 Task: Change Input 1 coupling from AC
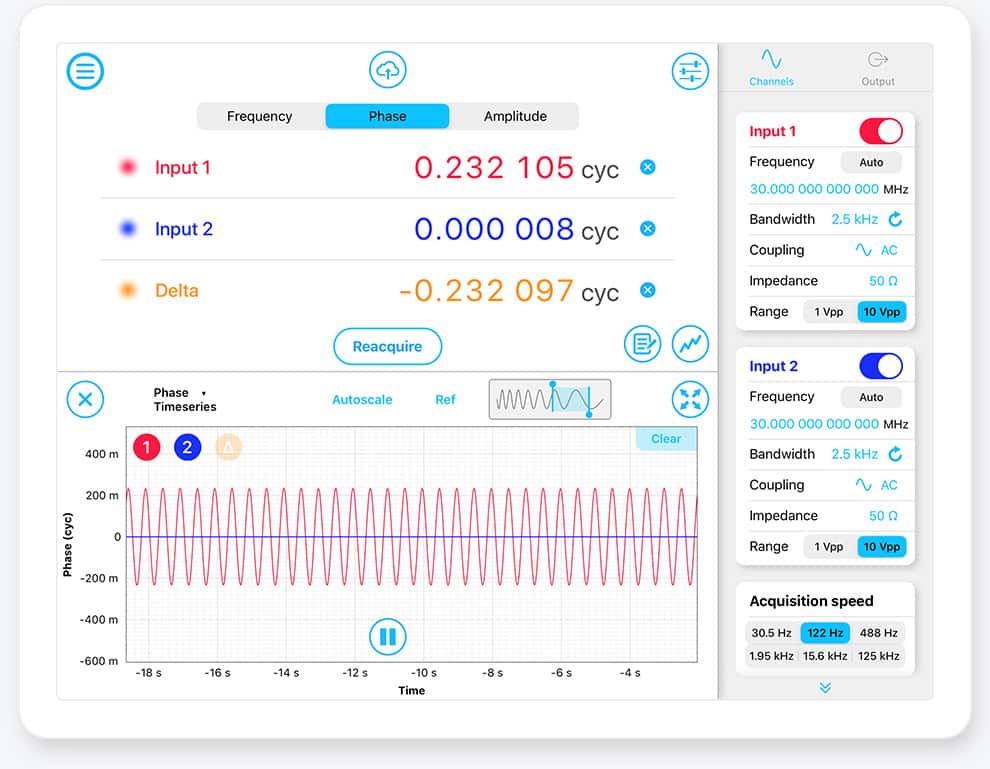(x=876, y=250)
